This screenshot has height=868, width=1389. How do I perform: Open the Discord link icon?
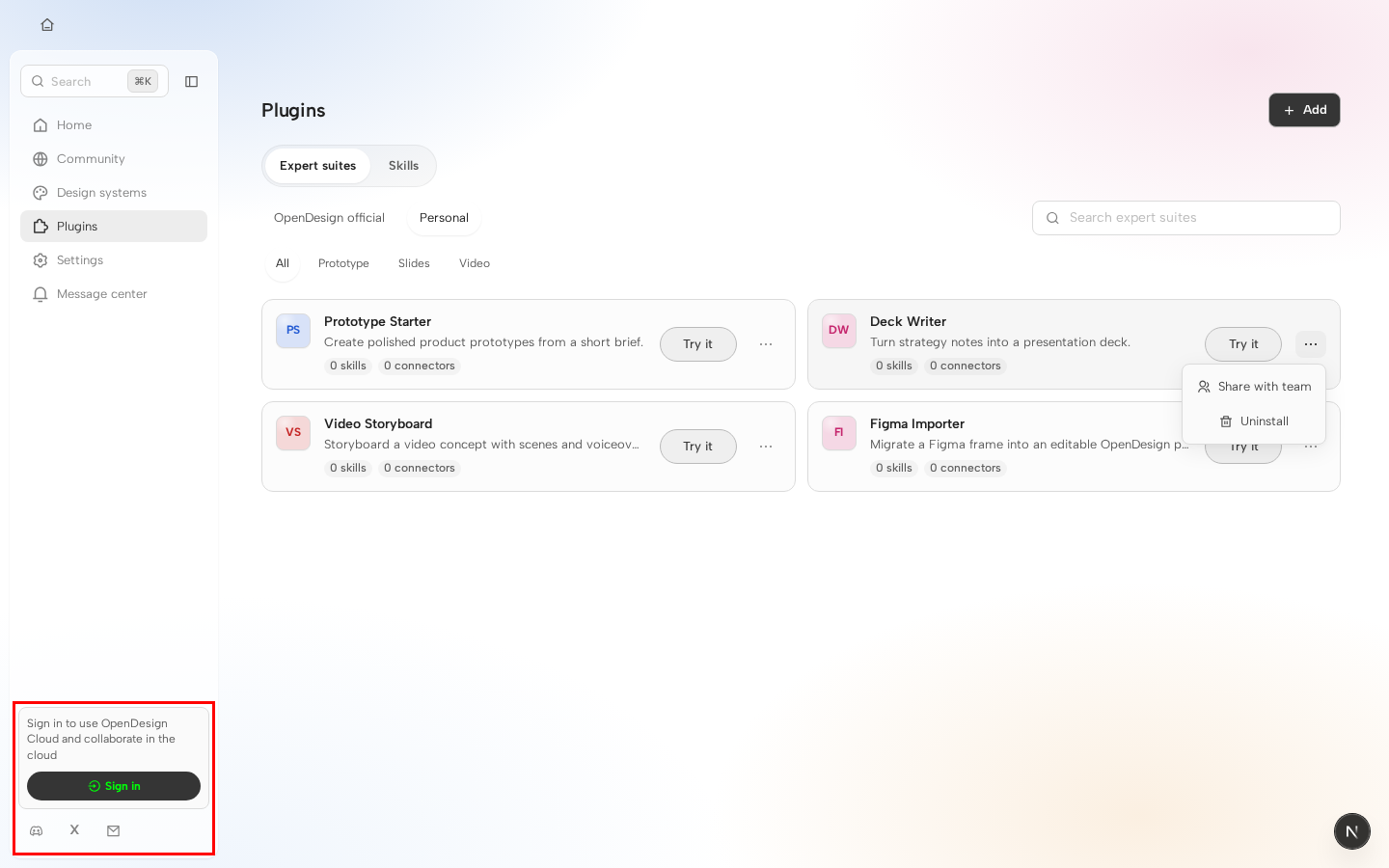37,830
